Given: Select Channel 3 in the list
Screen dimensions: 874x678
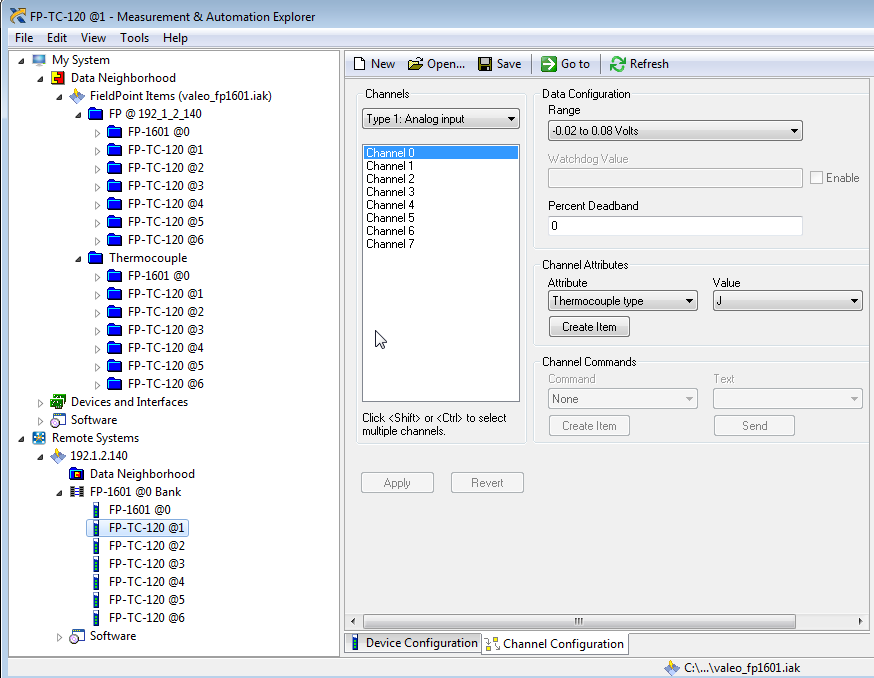Looking at the screenshot, I should (440, 192).
